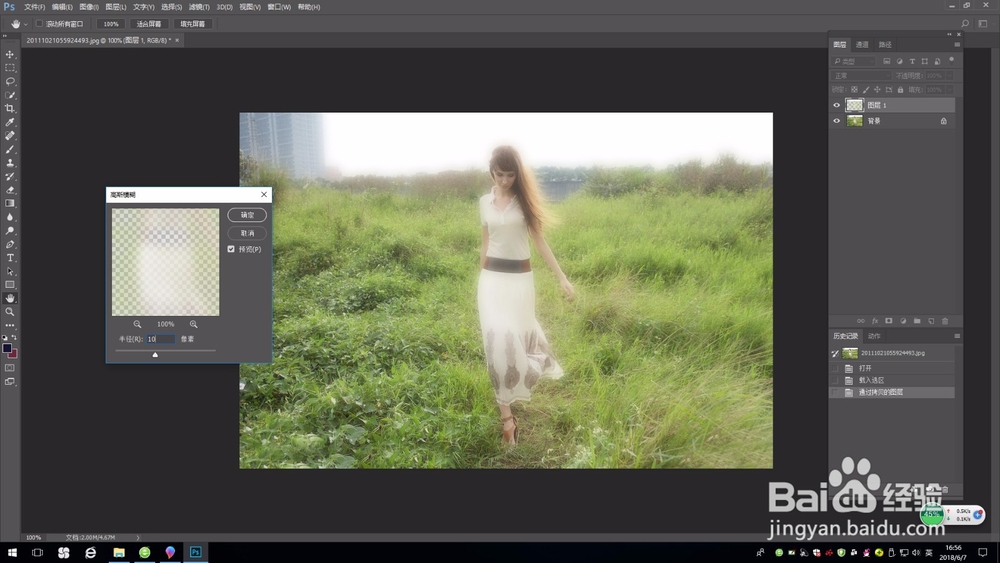Select the Gradient tool

[10, 203]
